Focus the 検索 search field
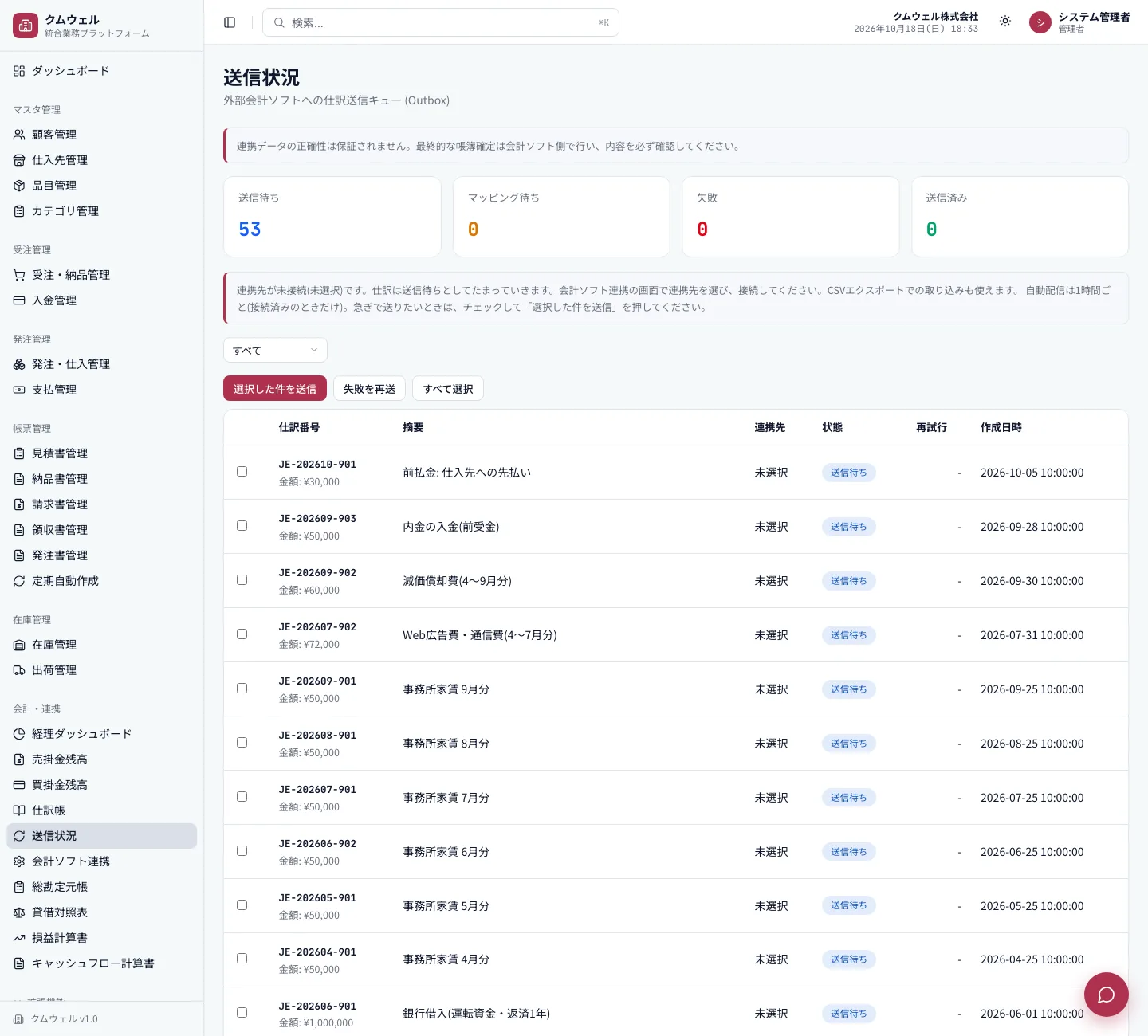The image size is (1148, 1036). [441, 22]
